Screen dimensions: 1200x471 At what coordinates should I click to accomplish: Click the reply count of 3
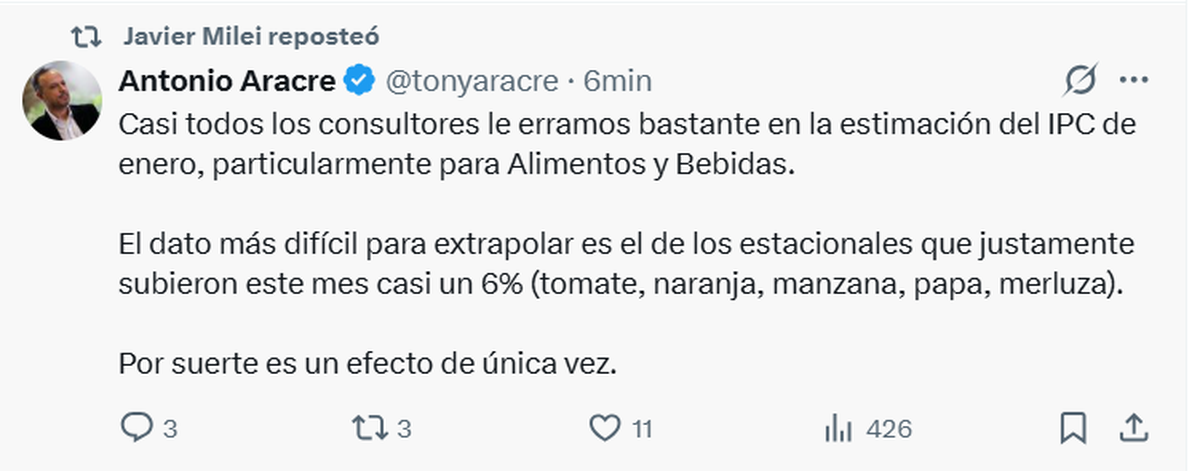click(x=170, y=429)
